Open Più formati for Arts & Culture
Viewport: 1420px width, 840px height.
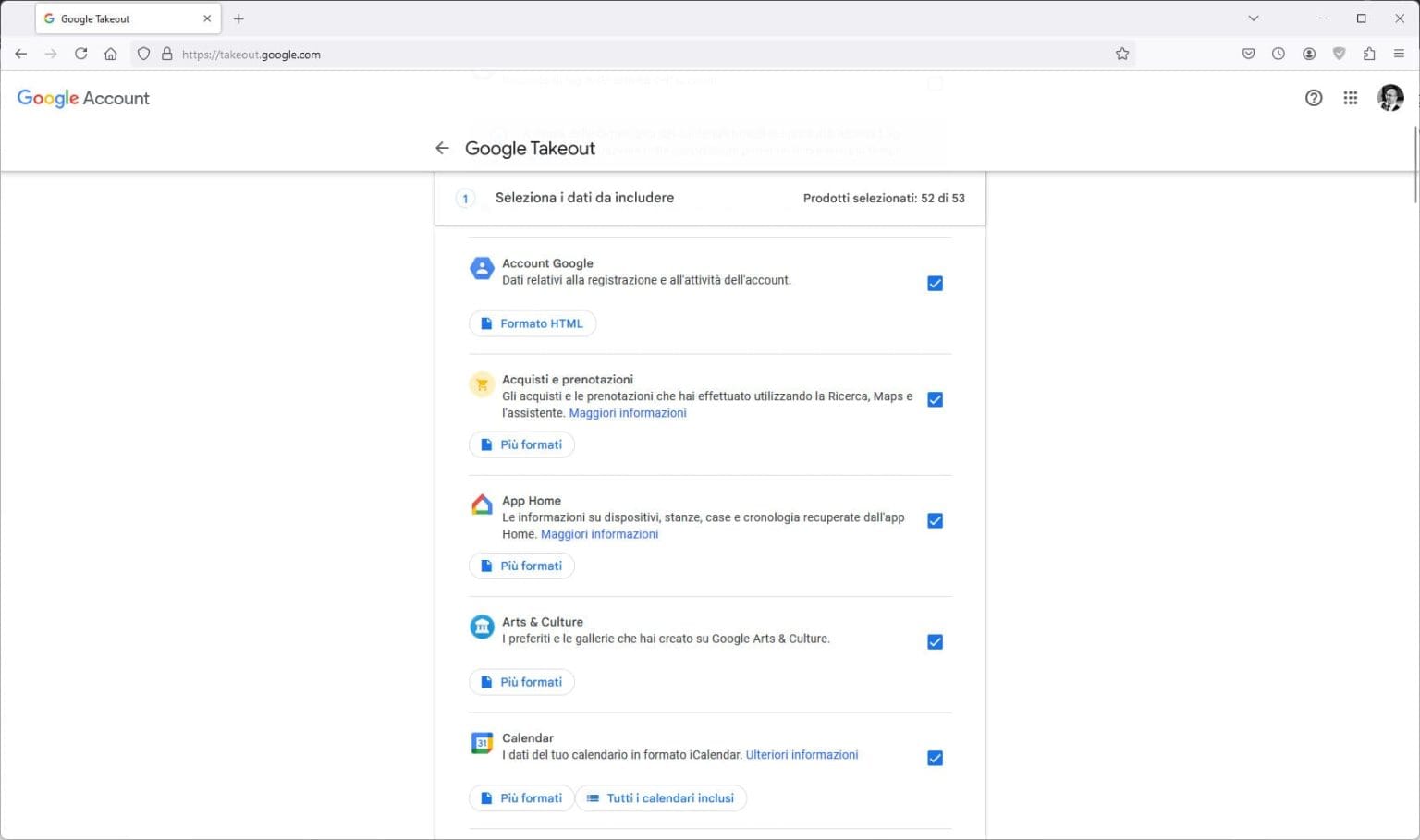point(521,682)
